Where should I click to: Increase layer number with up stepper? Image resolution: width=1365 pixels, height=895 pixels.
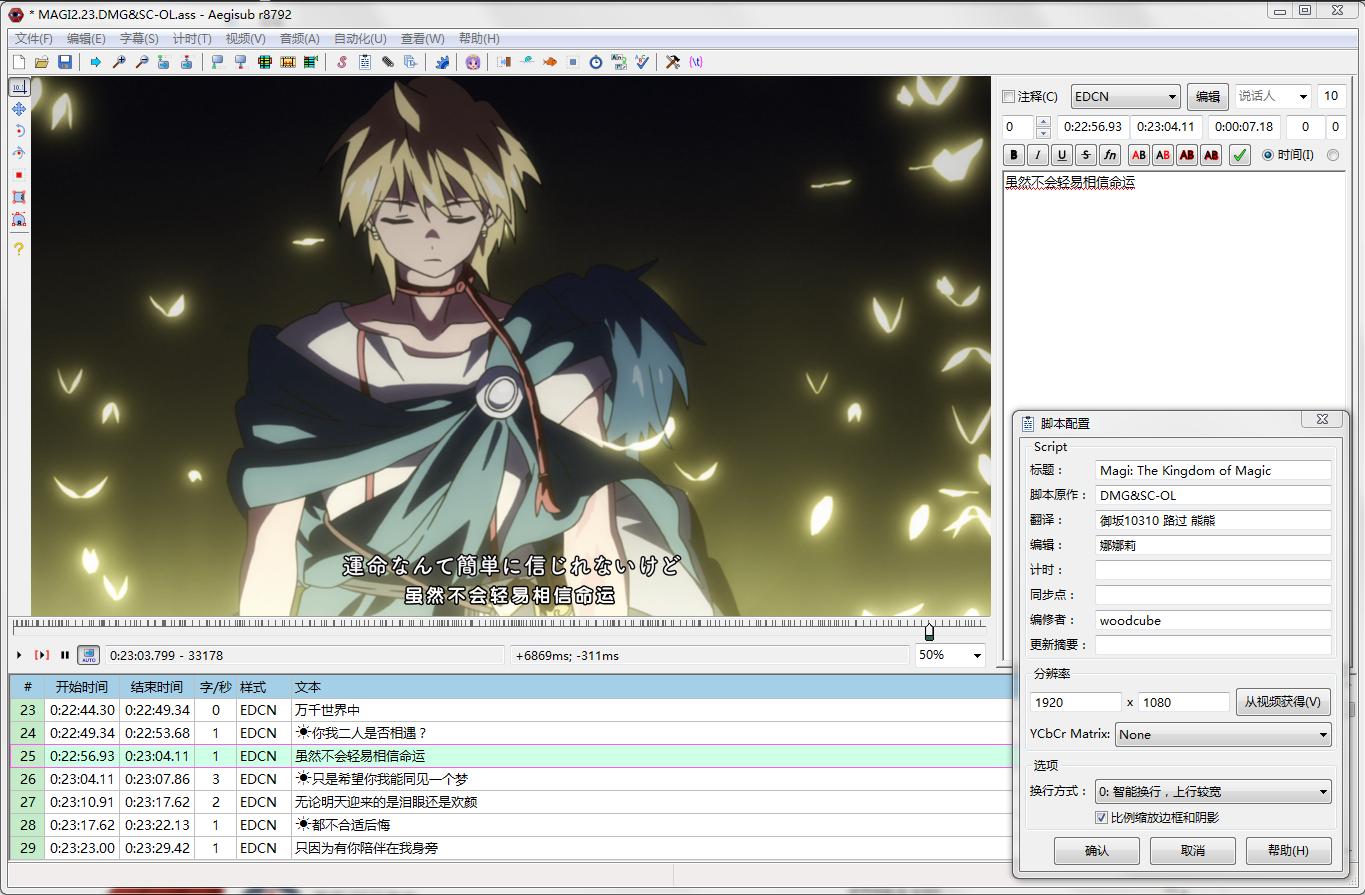pyautogui.click(x=1043, y=122)
